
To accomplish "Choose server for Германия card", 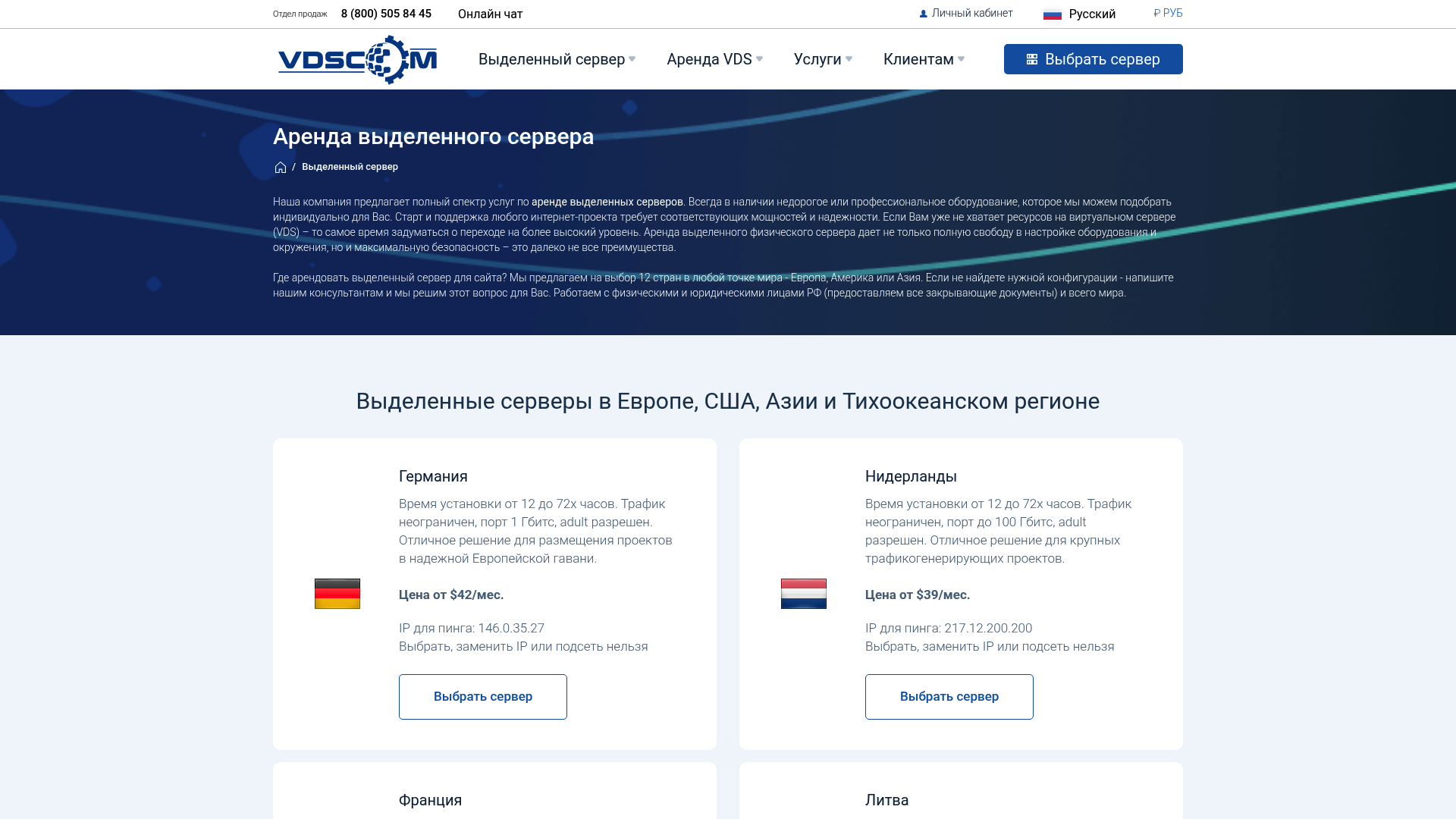I will (x=483, y=697).
